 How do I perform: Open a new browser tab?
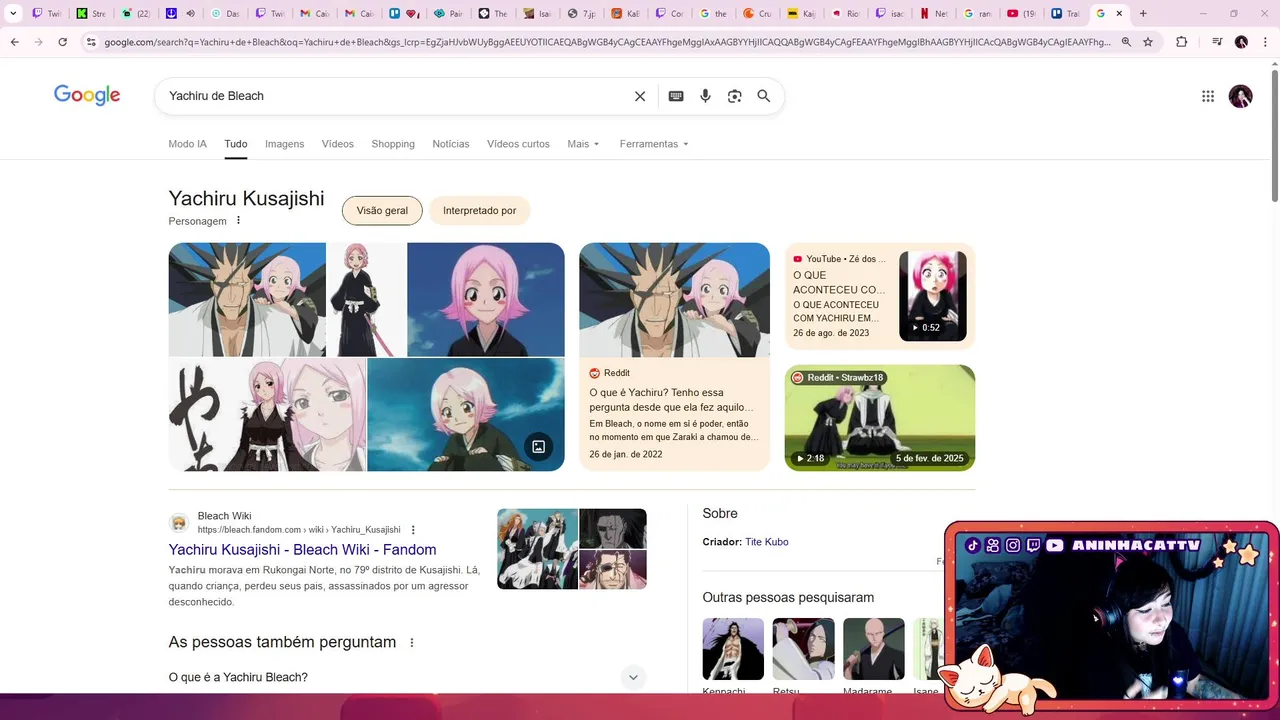click(x=1143, y=13)
